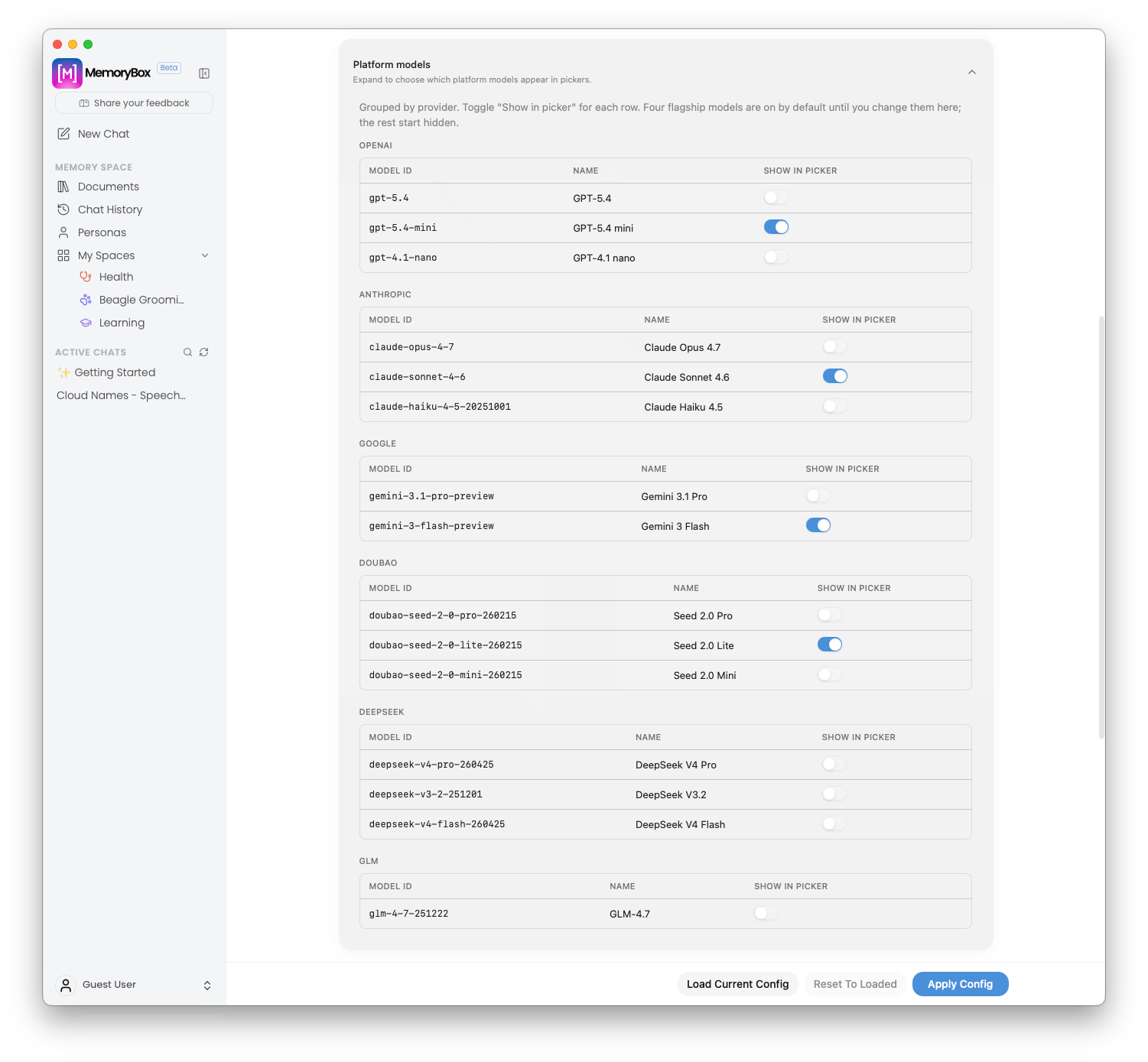Toggle DeepSeek V3.2 show in picker
Image resolution: width=1148 pixels, height=1062 pixels.
coord(834,794)
